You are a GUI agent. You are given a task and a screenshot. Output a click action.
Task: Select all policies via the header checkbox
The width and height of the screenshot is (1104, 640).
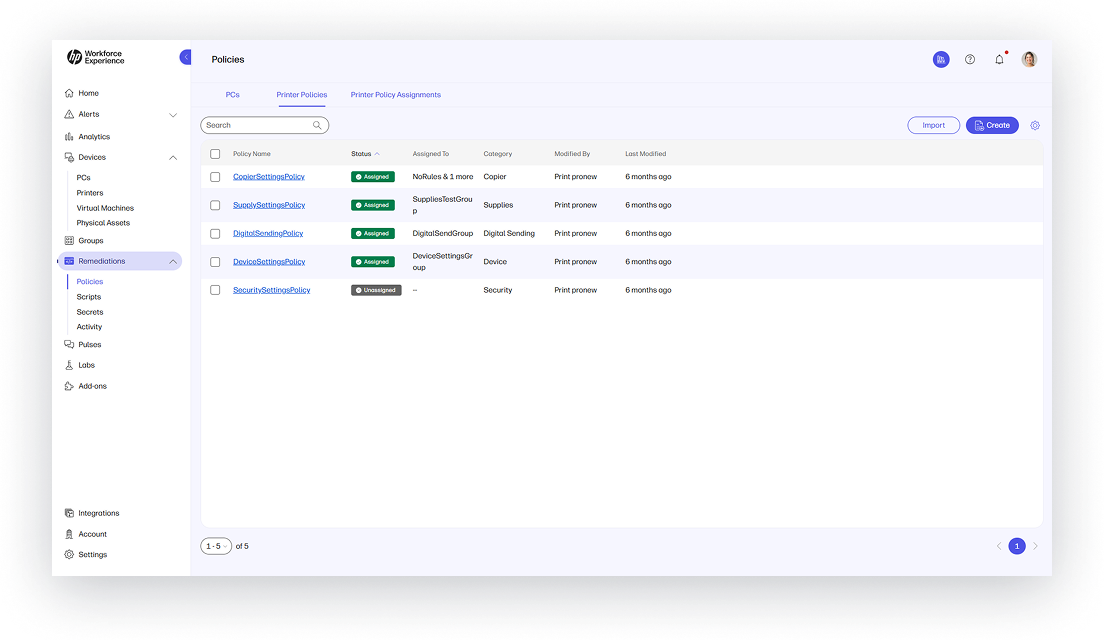click(x=215, y=154)
